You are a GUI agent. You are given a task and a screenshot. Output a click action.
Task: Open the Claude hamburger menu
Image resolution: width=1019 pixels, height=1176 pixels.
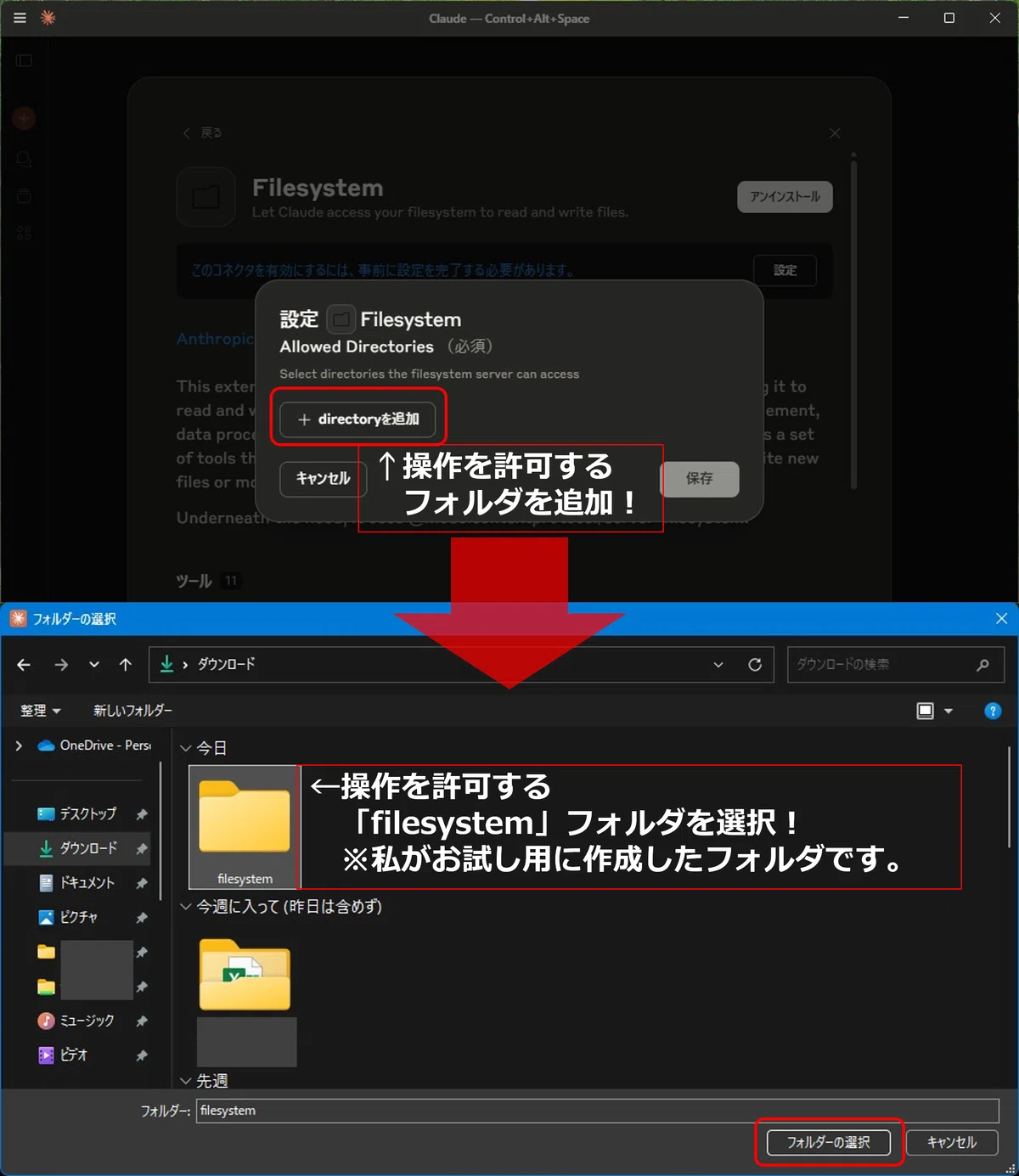click(20, 18)
